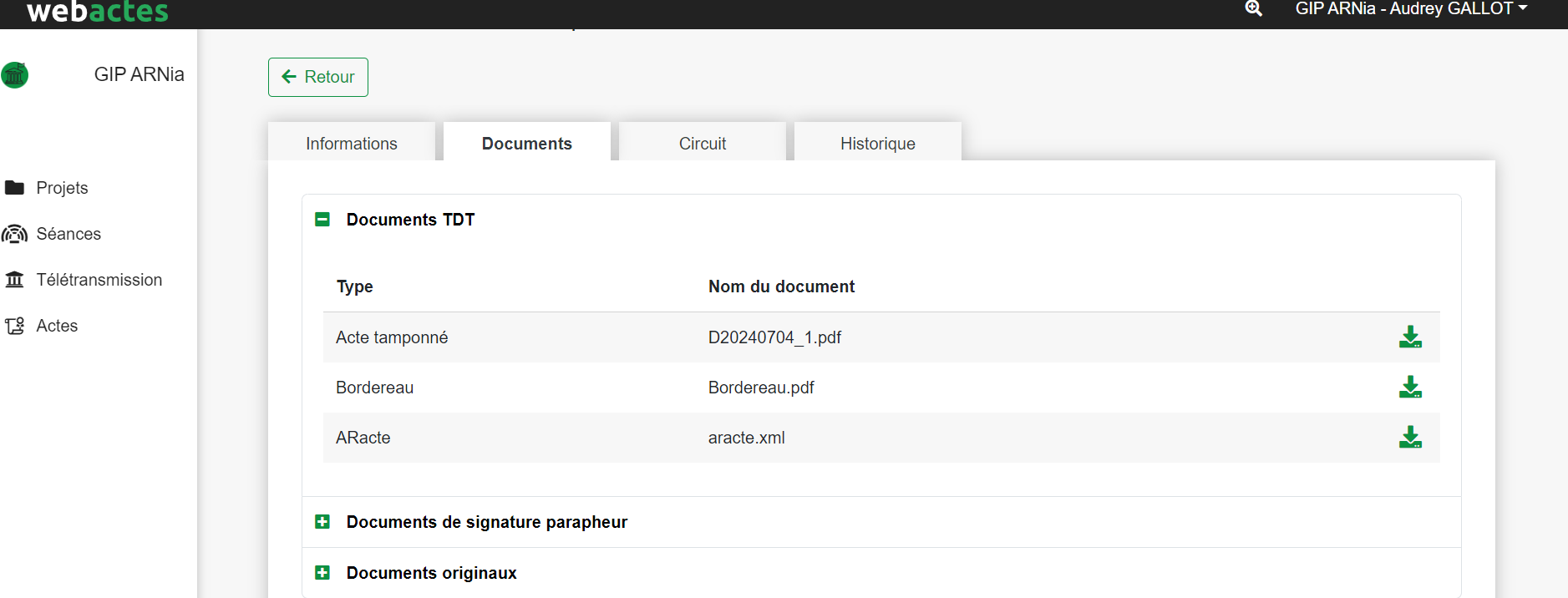Click the Séances sidebar icon
1568x598 pixels.
14,234
